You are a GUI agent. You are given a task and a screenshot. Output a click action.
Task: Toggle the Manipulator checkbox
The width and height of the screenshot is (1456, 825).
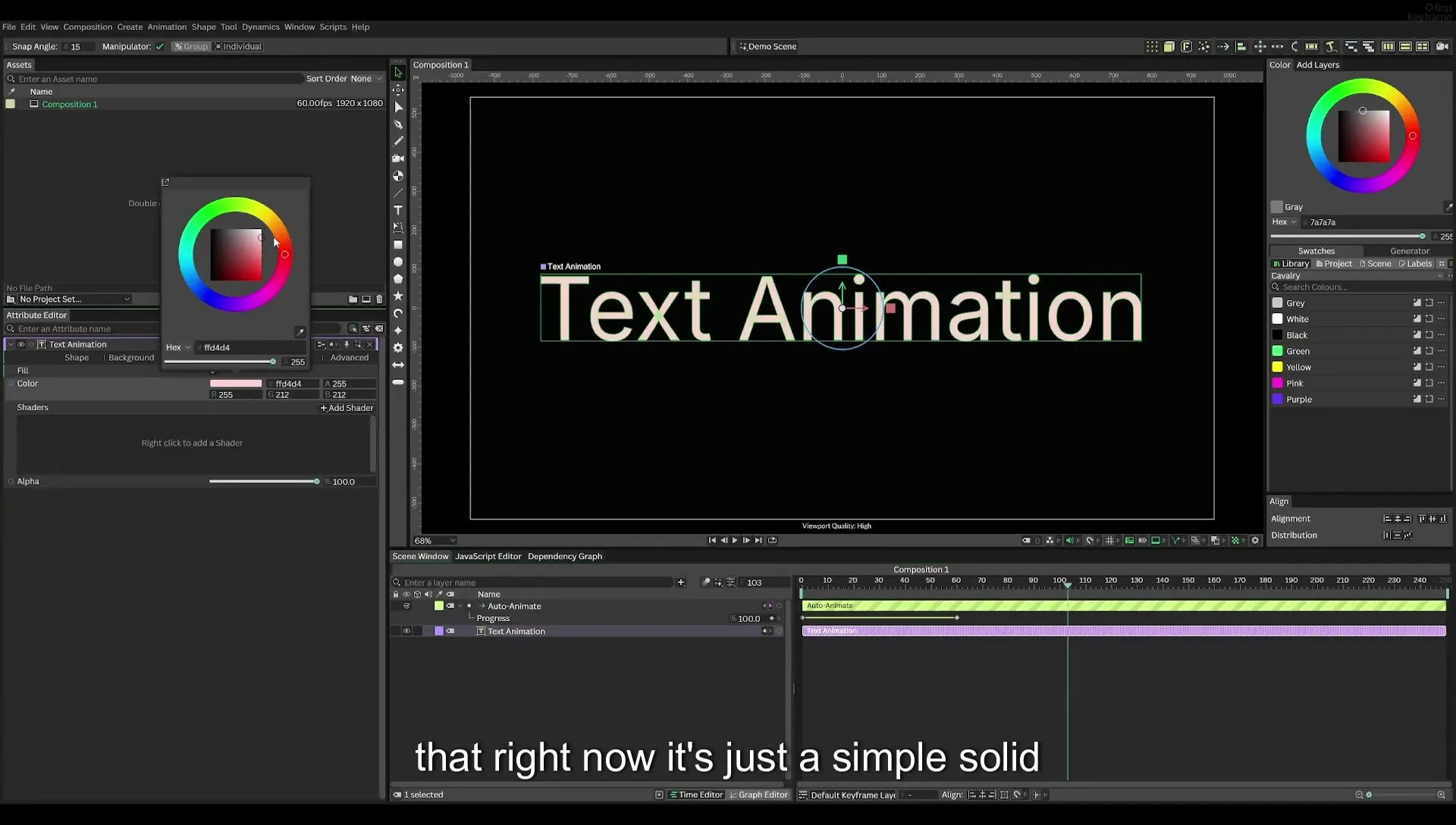(160, 46)
